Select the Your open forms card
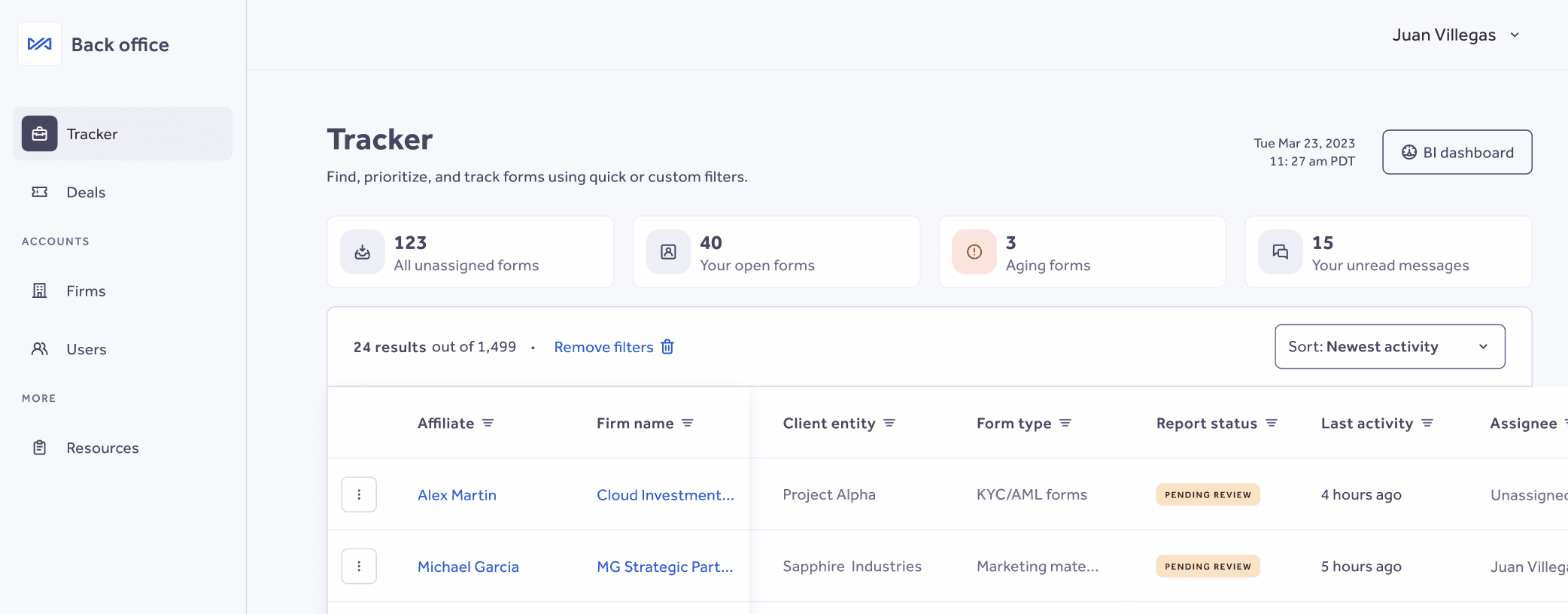Viewport: 1568px width, 614px height. 776,252
